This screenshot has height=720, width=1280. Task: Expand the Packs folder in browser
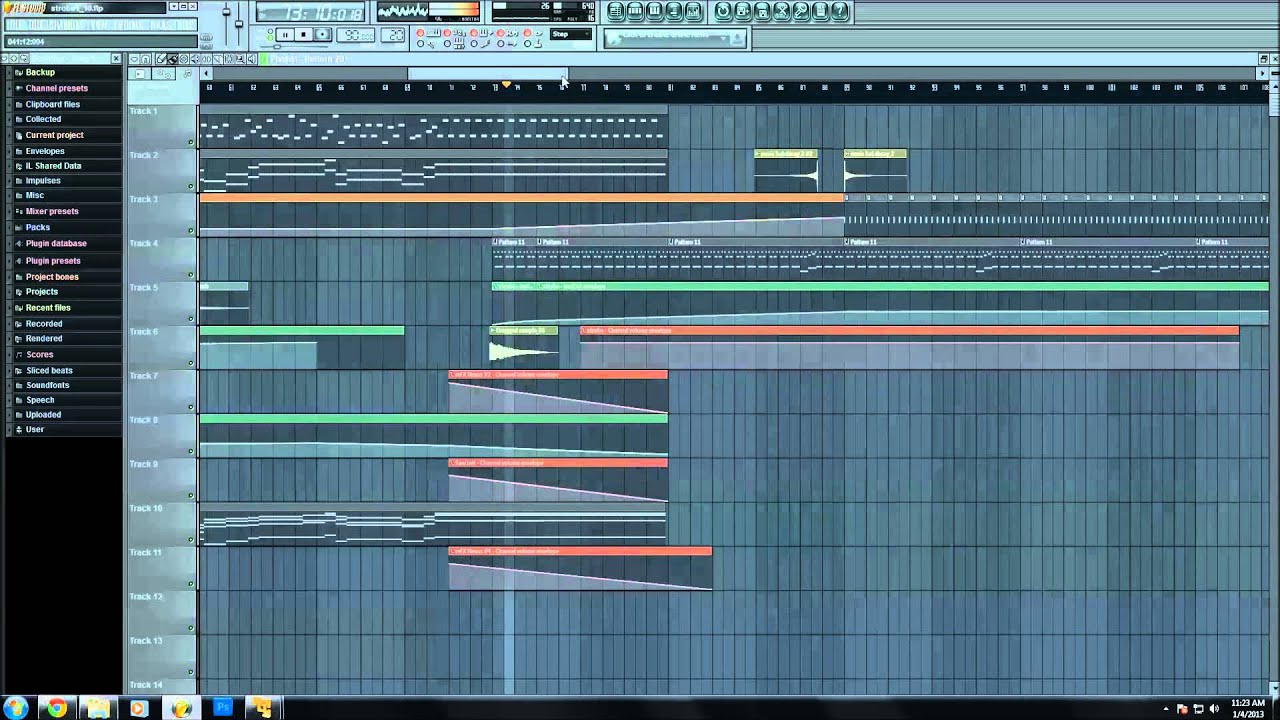click(x=37, y=227)
